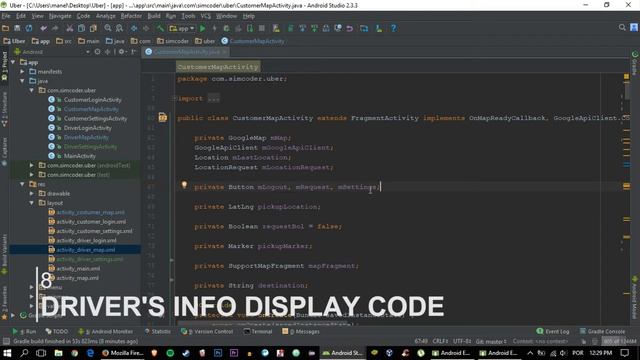Open the Android Monitor tool window
Viewport: 640px width, 360px height.
[x=106, y=331]
